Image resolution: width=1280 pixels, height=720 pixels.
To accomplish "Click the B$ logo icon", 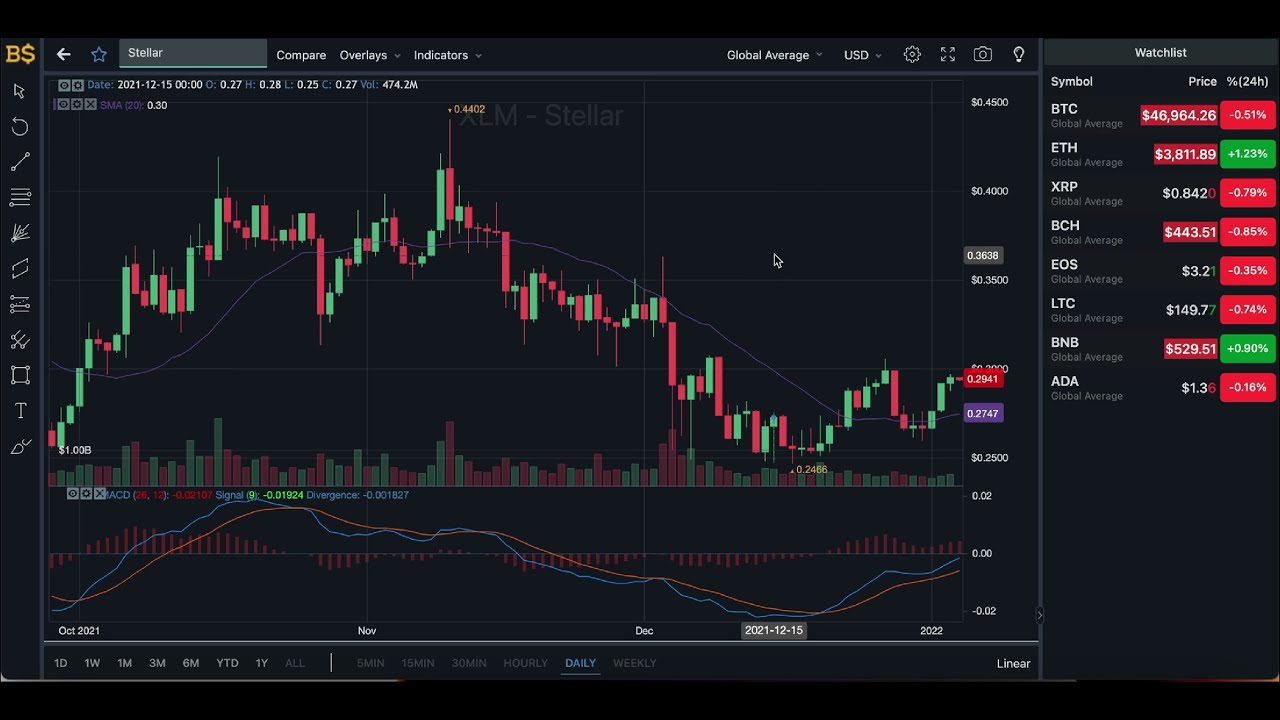I will pos(20,54).
